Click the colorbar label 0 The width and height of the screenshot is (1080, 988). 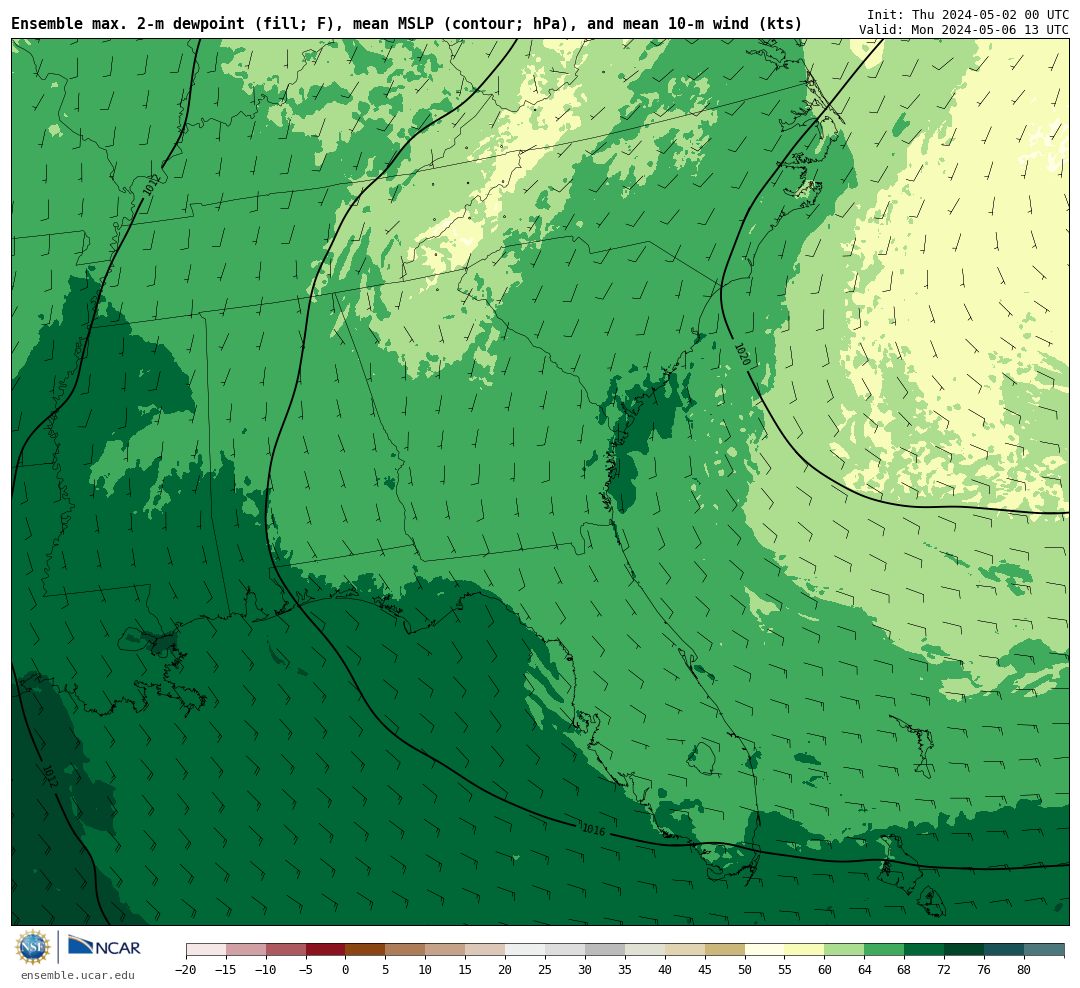click(x=345, y=970)
